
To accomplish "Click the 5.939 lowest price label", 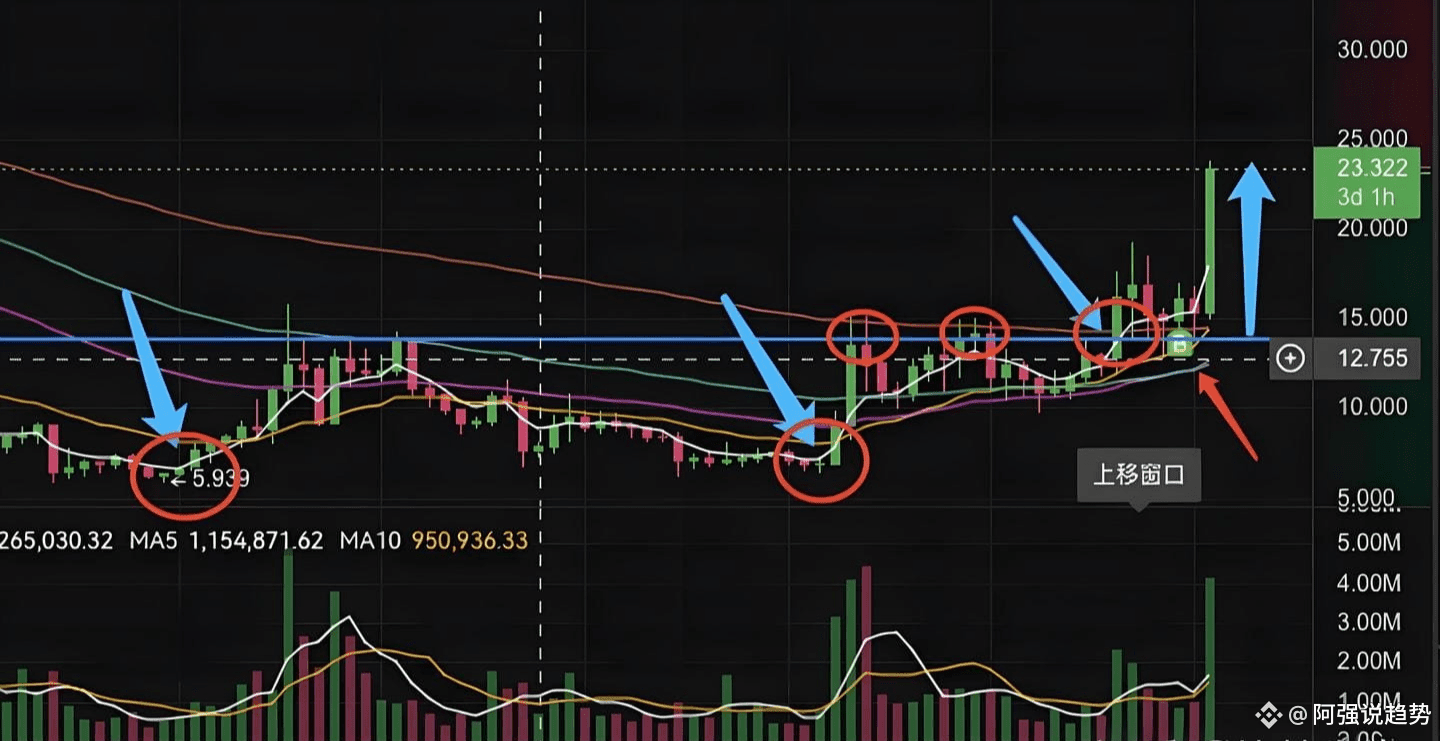I will [x=219, y=479].
